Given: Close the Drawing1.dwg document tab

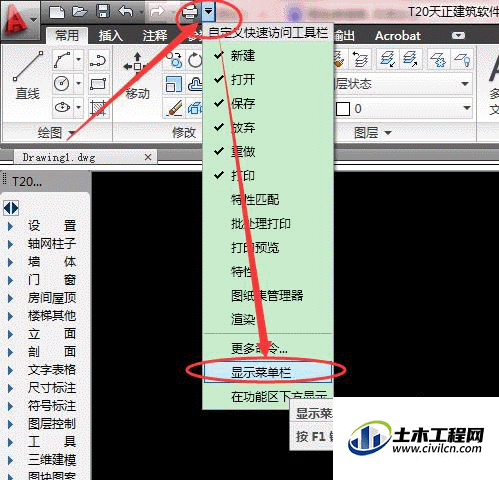Looking at the screenshot, I should [148, 157].
